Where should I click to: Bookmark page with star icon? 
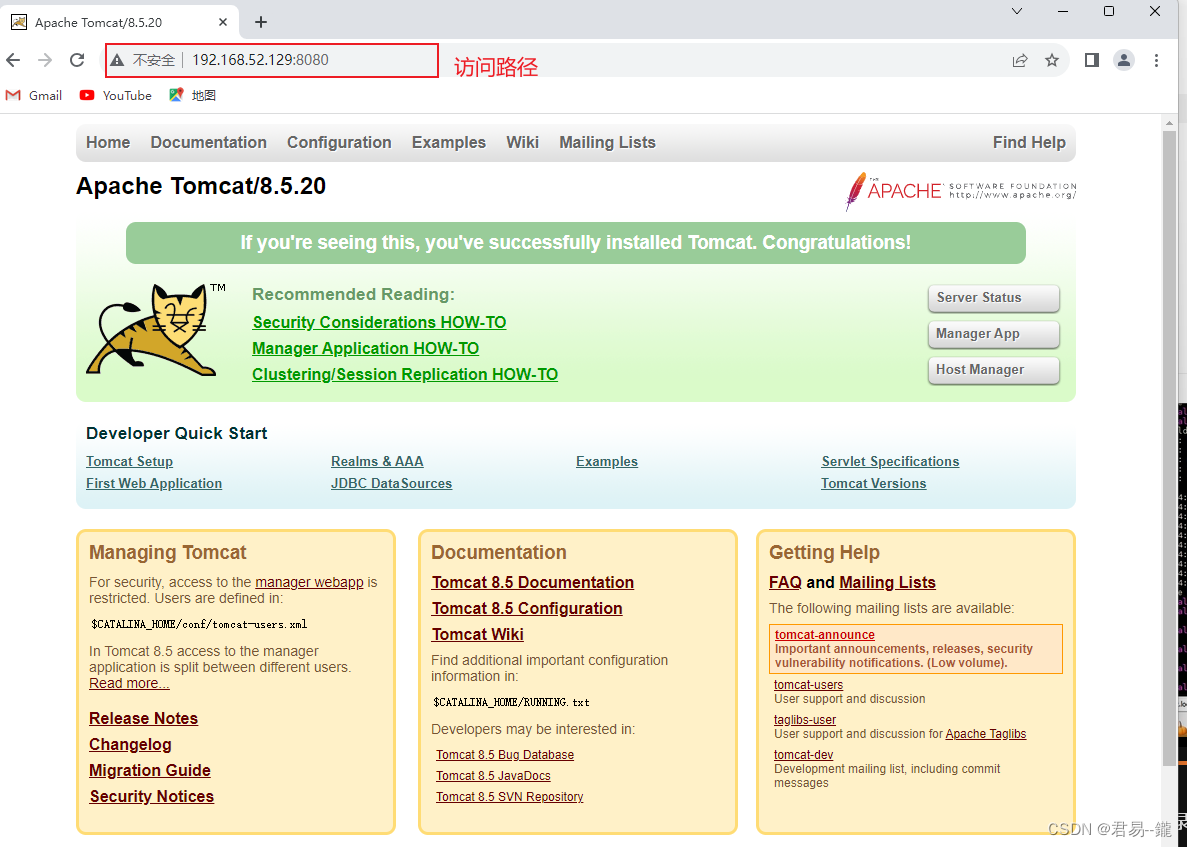pos(1051,61)
